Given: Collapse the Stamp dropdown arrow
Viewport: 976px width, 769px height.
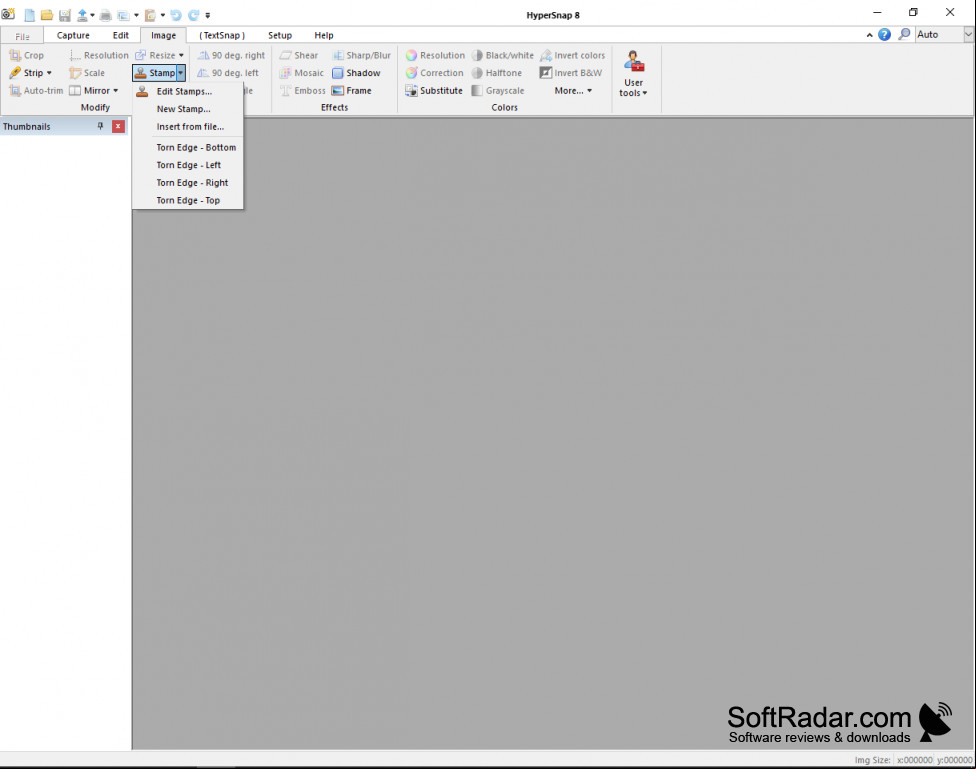Looking at the screenshot, I should pos(181,73).
